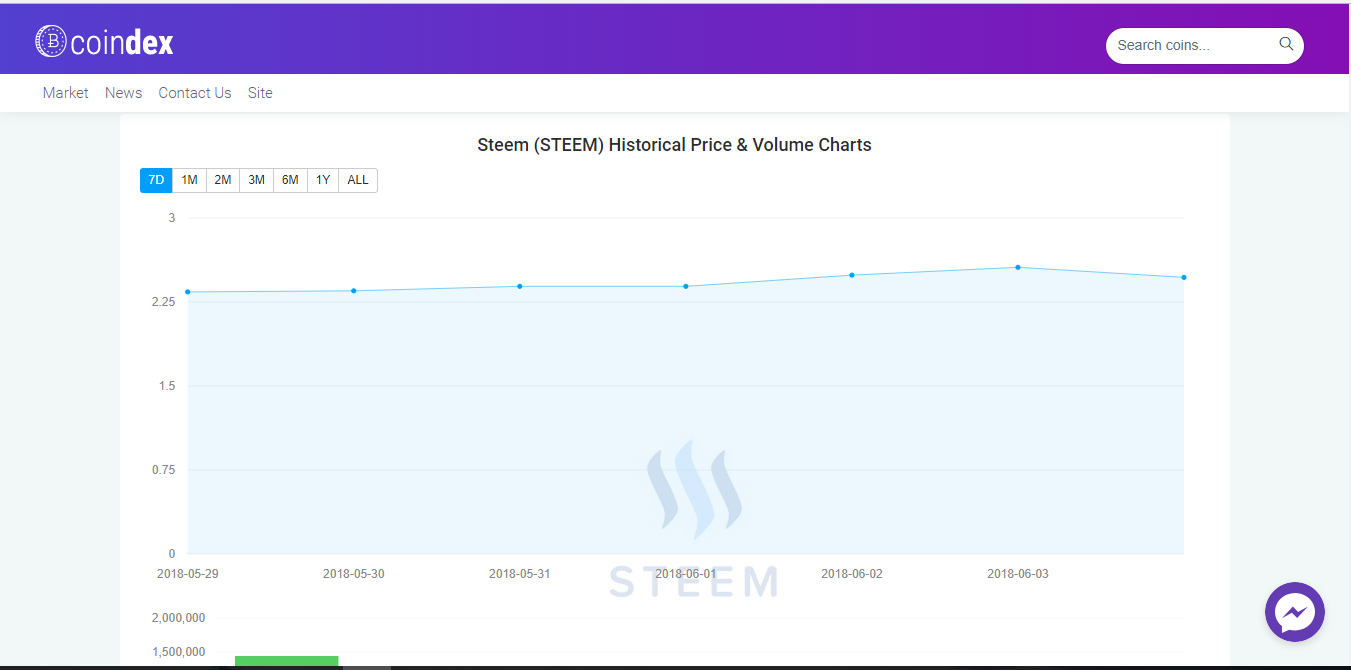Image resolution: width=1351 pixels, height=670 pixels.
Task: Click the 2.25 y-axis label
Action: [163, 302]
